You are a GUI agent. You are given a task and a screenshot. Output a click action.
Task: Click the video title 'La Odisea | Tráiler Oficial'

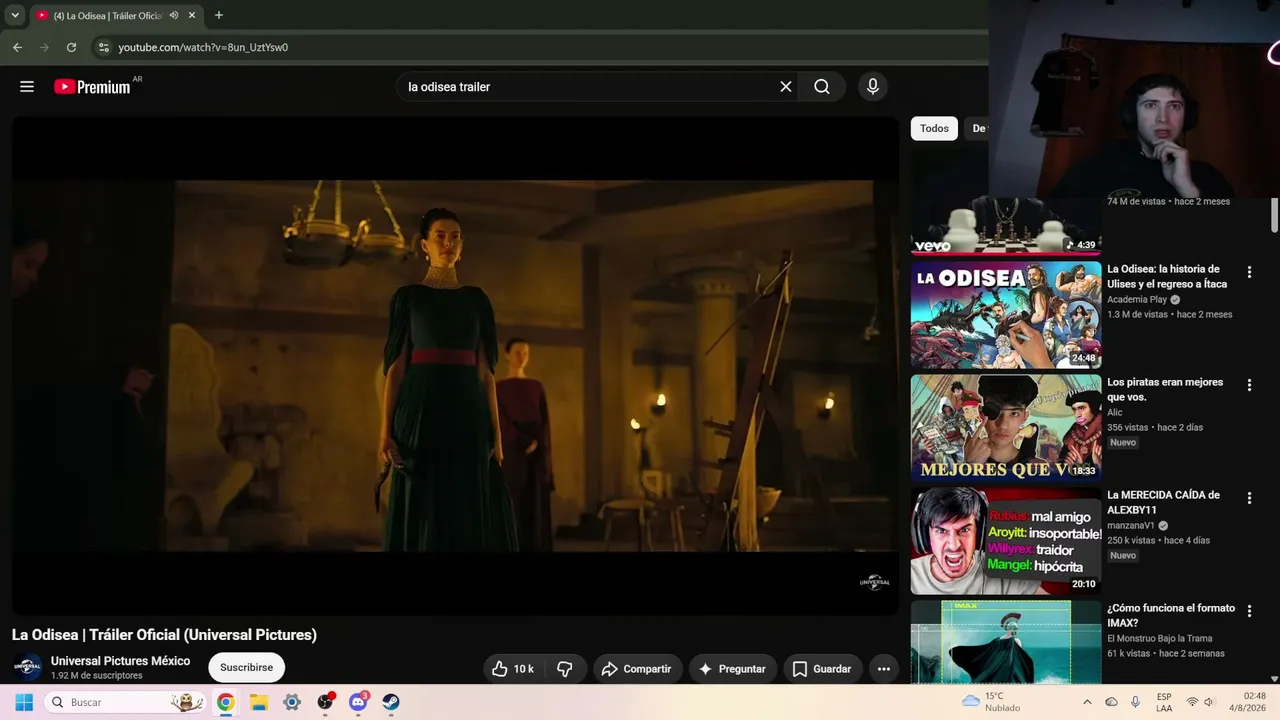[164, 635]
